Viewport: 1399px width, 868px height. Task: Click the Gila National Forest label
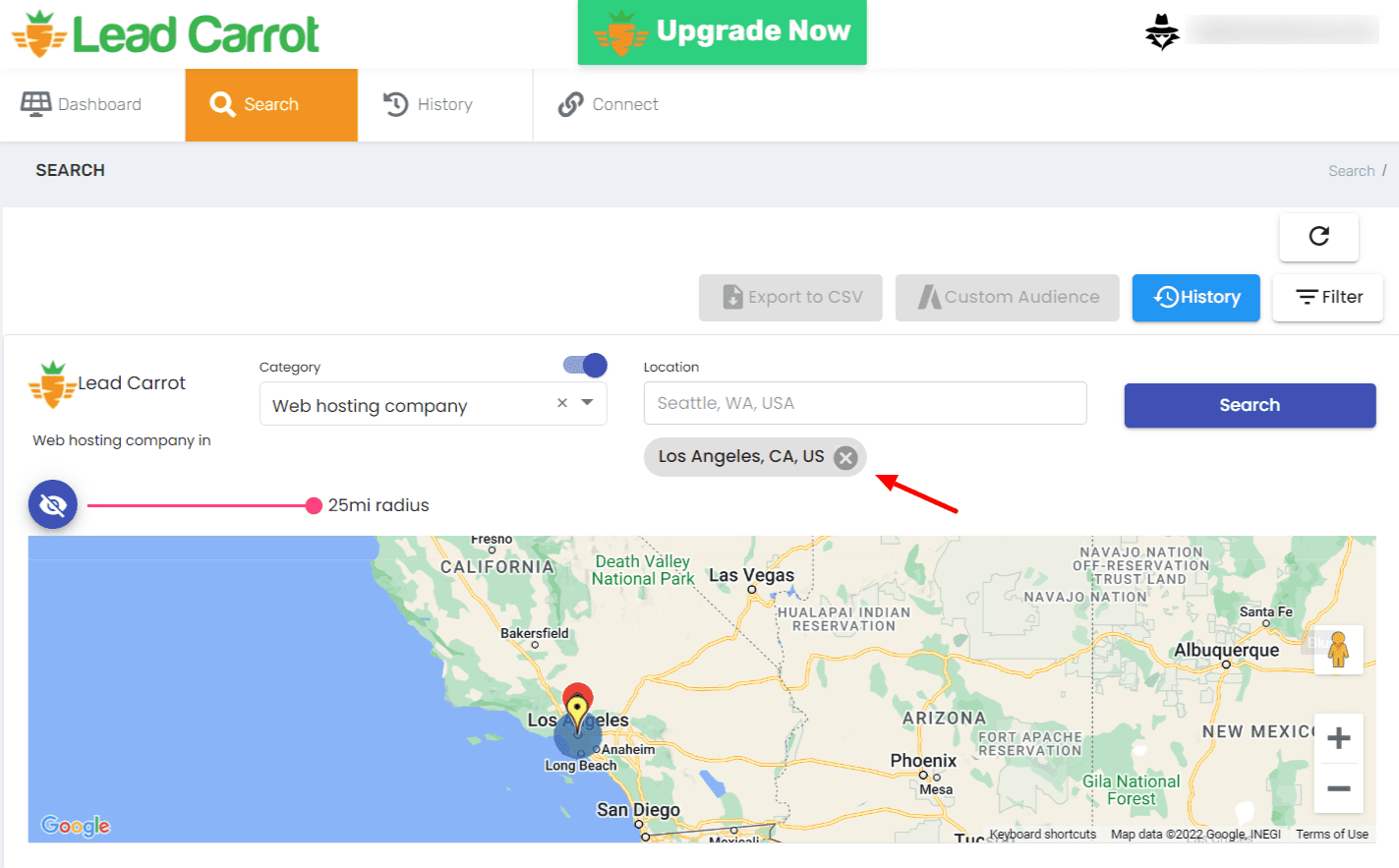coord(1132,790)
